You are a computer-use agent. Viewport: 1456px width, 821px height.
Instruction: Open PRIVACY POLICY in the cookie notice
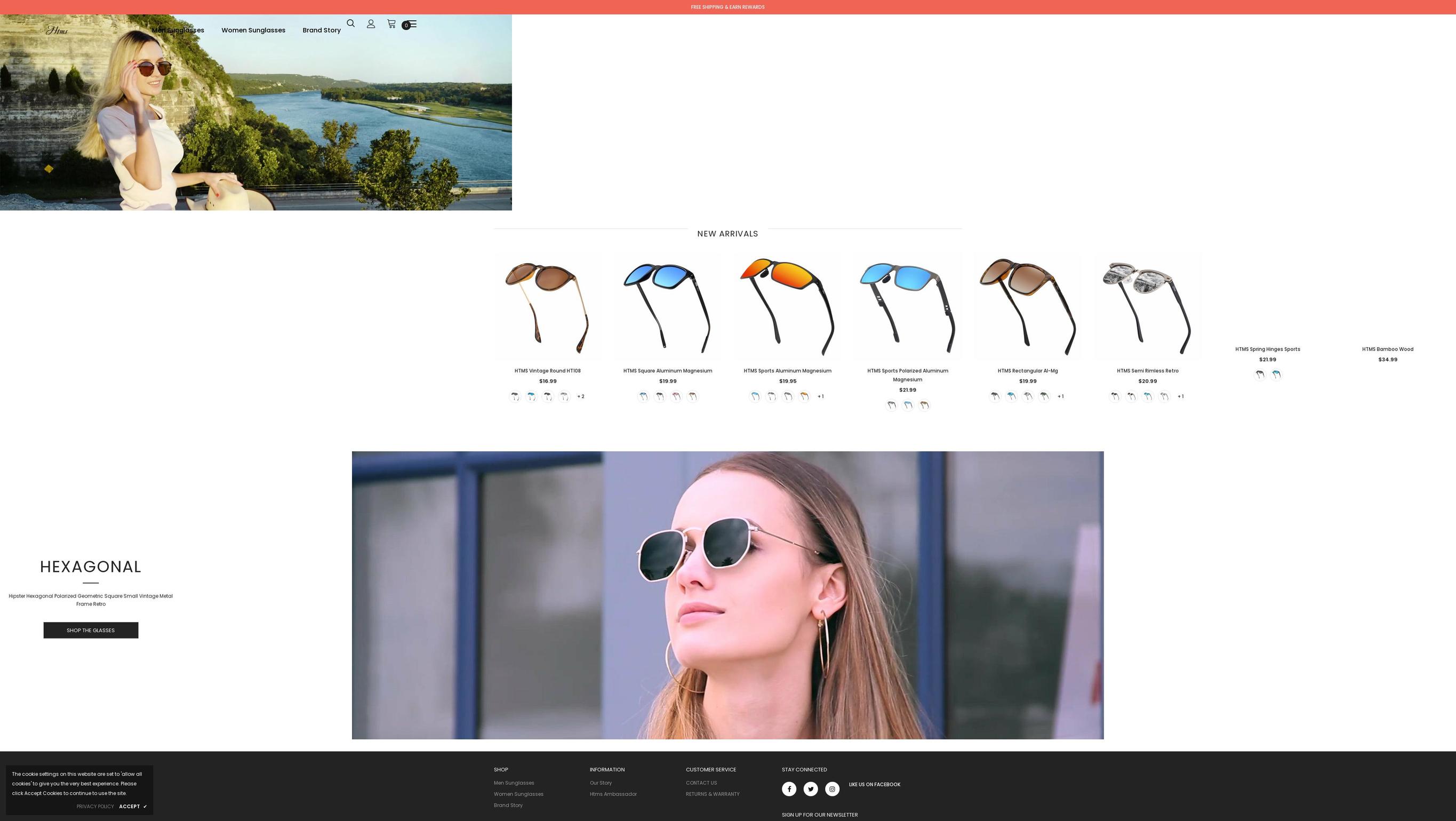[95, 806]
